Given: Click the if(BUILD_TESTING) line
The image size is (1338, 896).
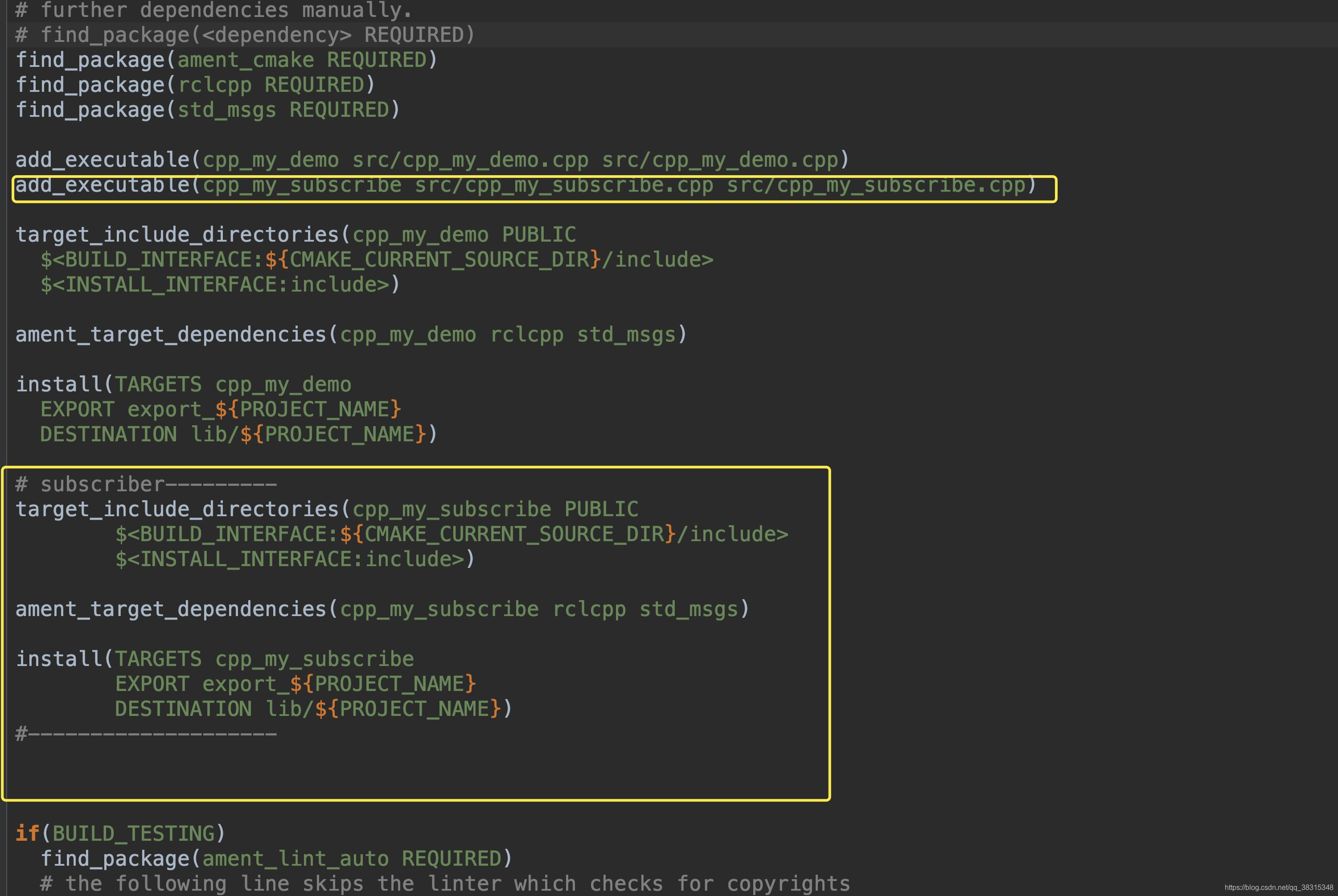Looking at the screenshot, I should 120,834.
